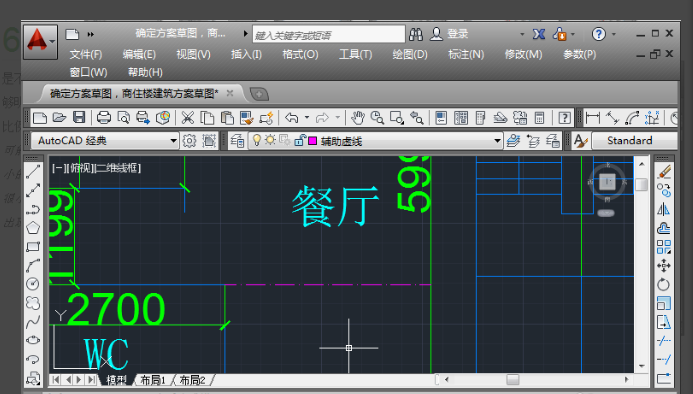Switch to the 布局1 layout tab

[x=153, y=380]
